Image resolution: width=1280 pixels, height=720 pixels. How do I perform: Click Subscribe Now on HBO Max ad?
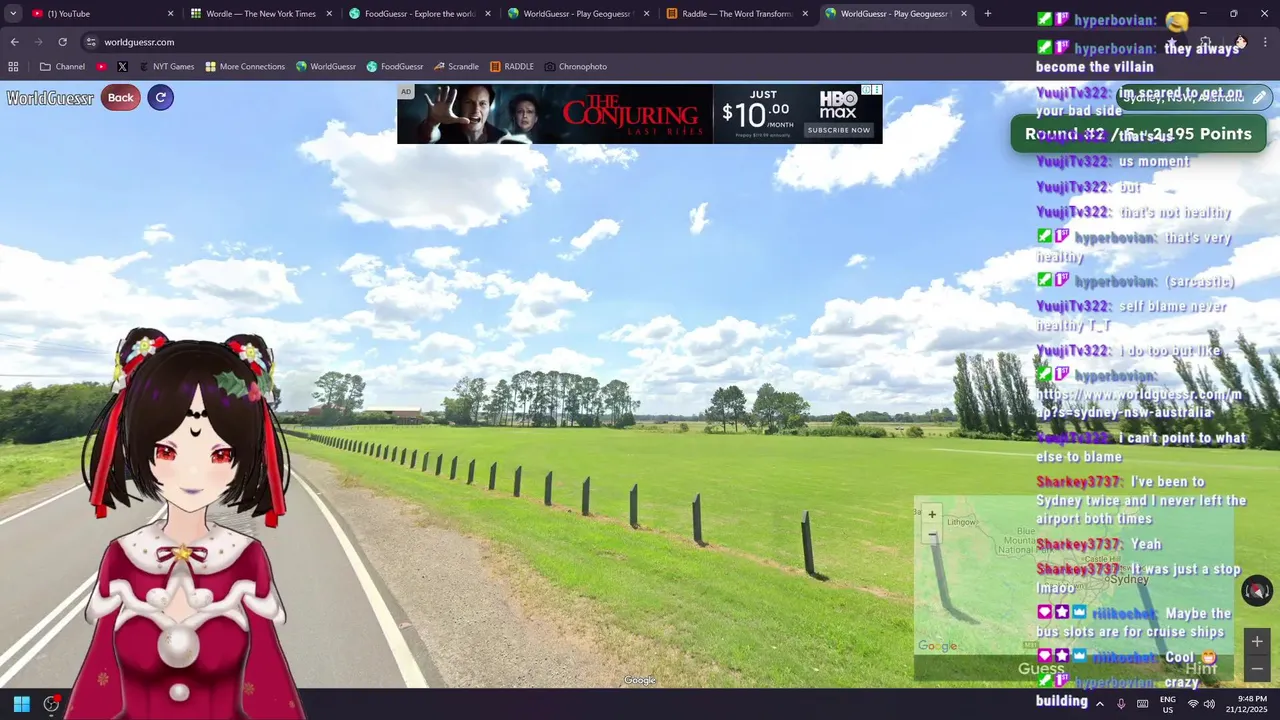pyautogui.click(x=839, y=130)
